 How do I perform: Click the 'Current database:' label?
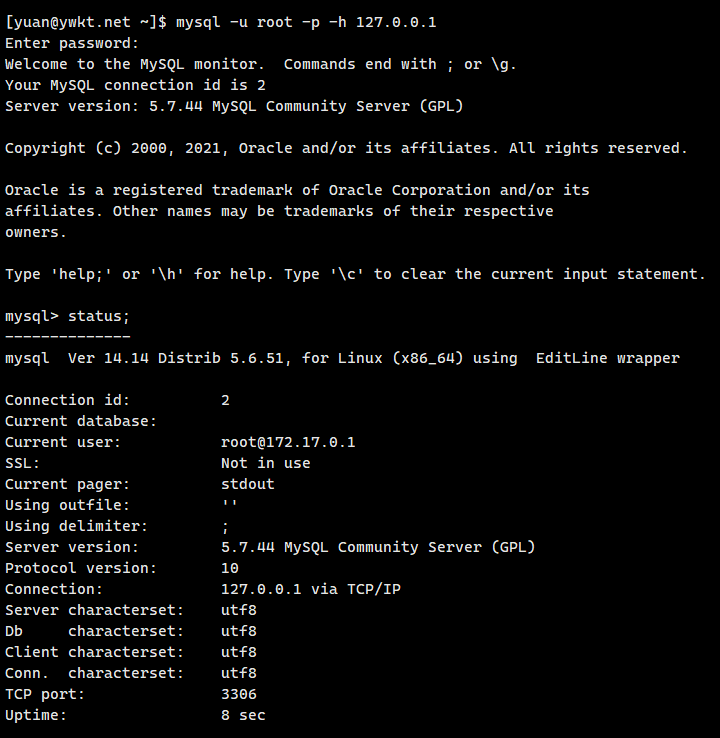81,421
